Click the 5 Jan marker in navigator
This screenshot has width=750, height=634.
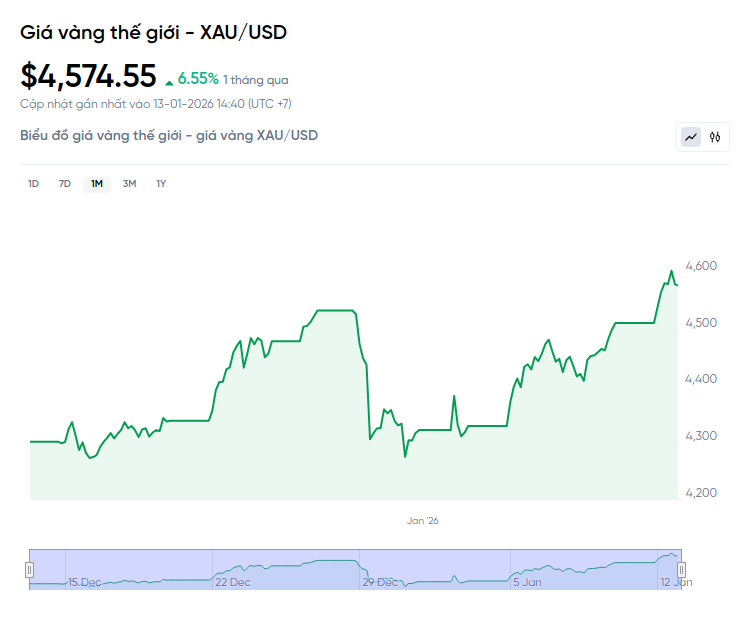(527, 582)
